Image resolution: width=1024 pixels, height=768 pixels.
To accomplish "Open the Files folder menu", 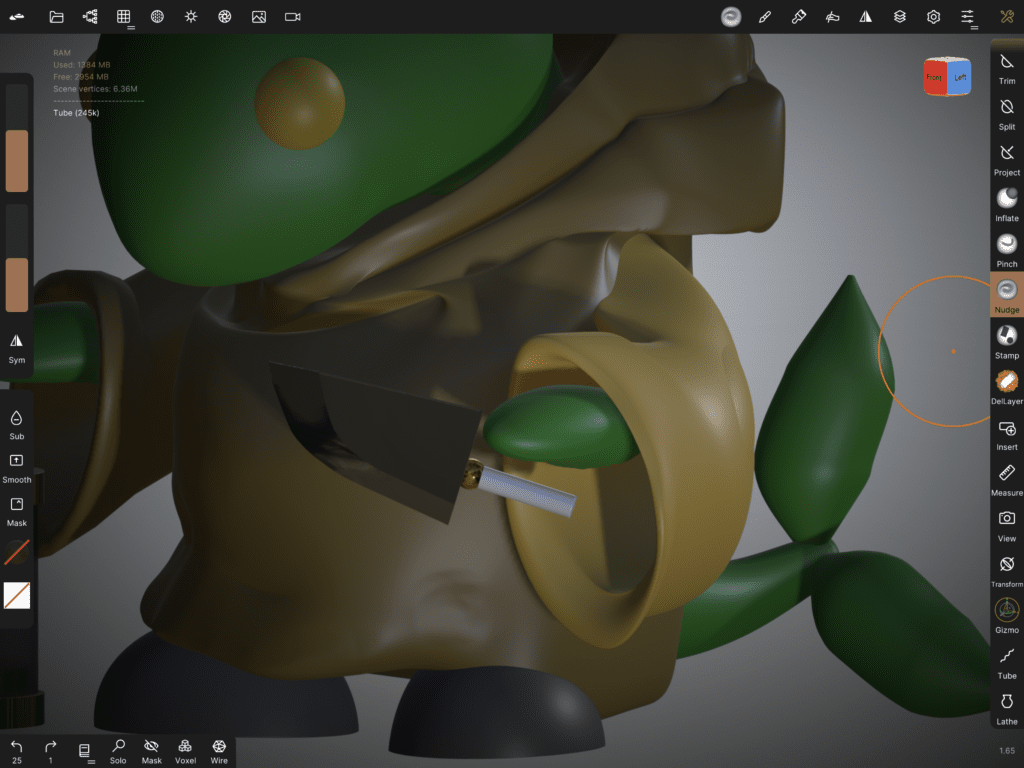I will tap(56, 17).
